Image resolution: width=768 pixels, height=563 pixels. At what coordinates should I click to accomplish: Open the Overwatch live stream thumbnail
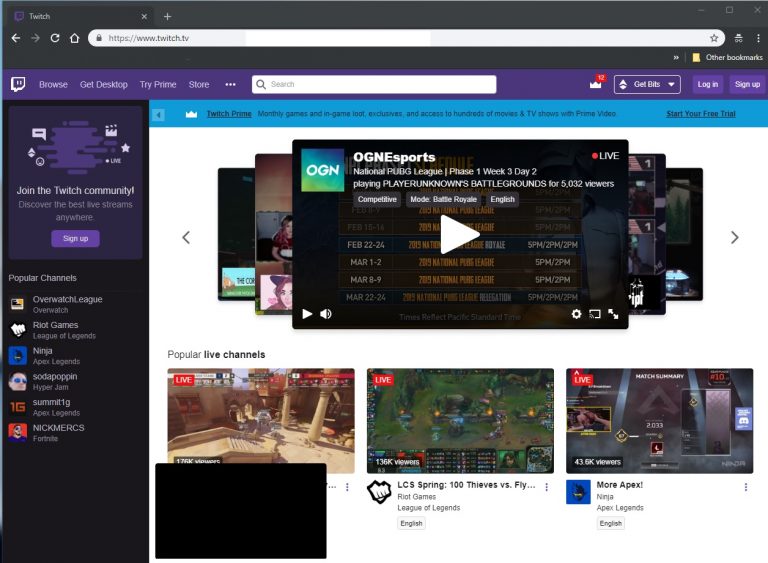point(261,416)
